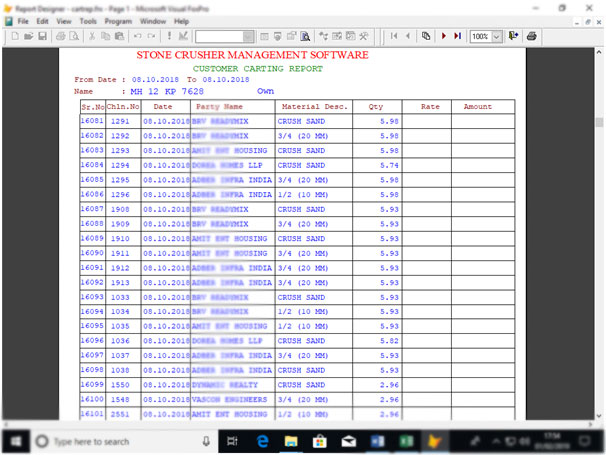Viewport: 606px width, 455px height.
Task: Click challan number 1550
Action: [x=120, y=385]
